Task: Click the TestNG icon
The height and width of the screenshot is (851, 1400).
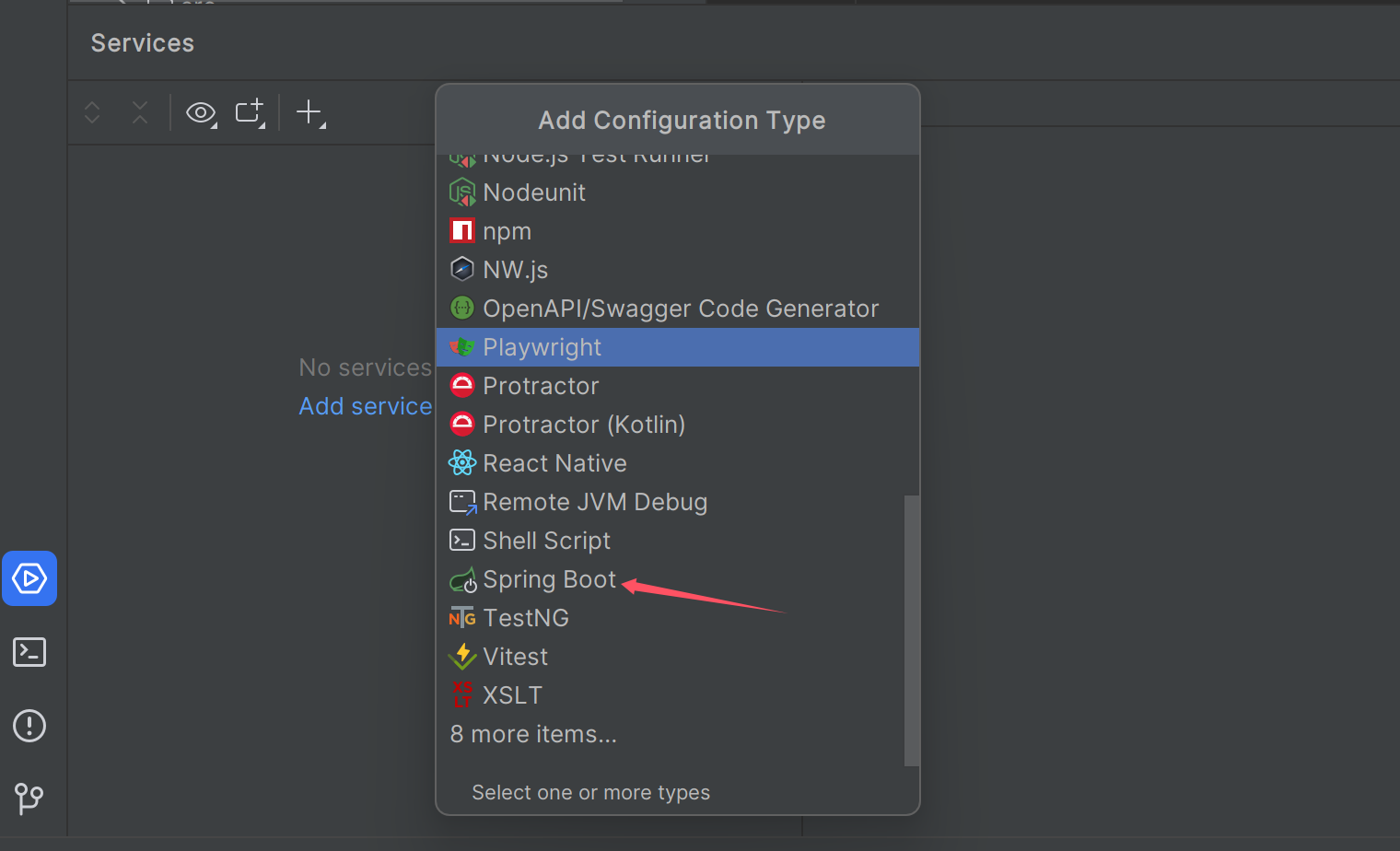Action: coord(462,618)
